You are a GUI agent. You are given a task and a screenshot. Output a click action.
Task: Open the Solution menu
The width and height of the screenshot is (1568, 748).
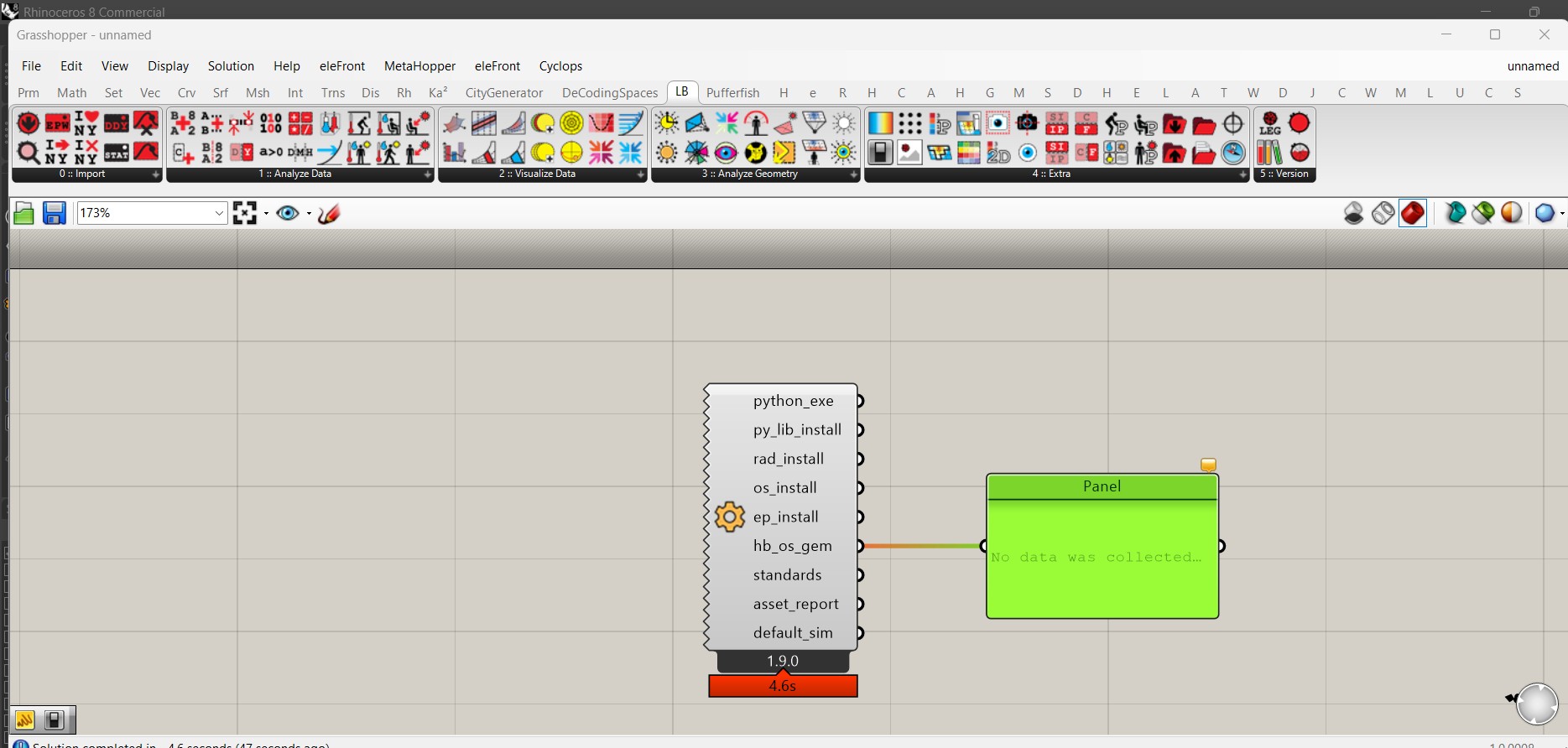pos(231,66)
